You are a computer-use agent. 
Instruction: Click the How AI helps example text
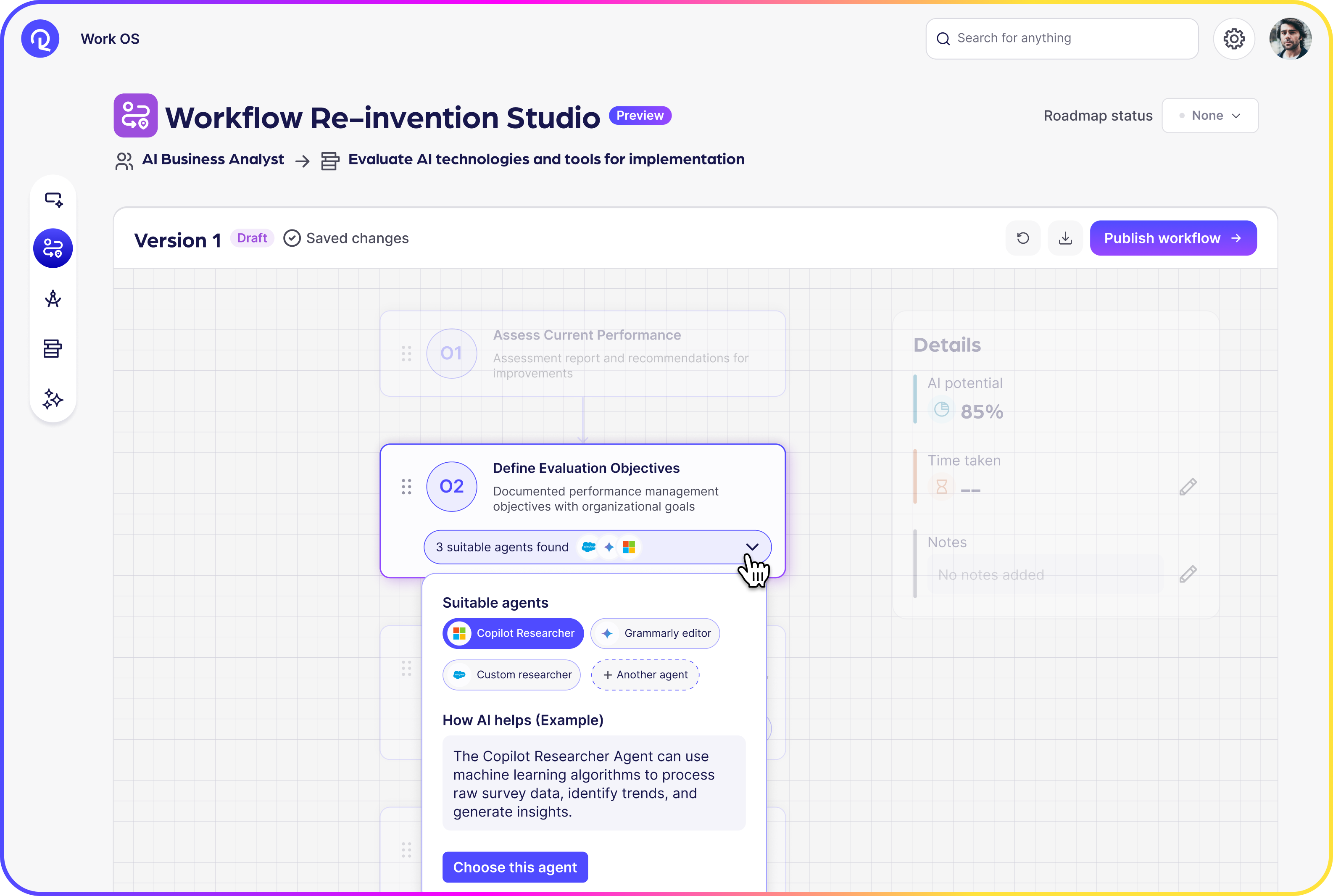tap(594, 783)
